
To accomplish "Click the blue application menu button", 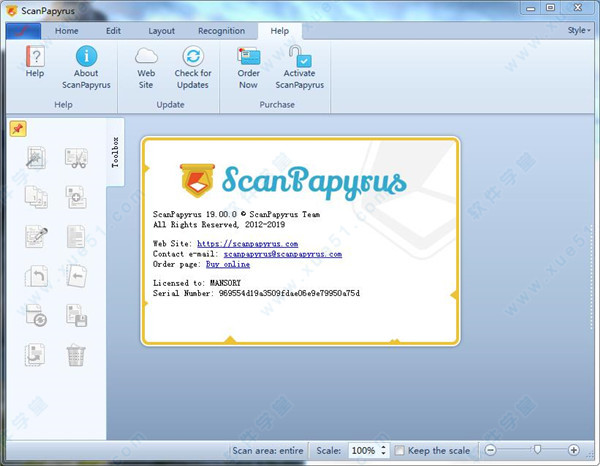I will click(23, 31).
